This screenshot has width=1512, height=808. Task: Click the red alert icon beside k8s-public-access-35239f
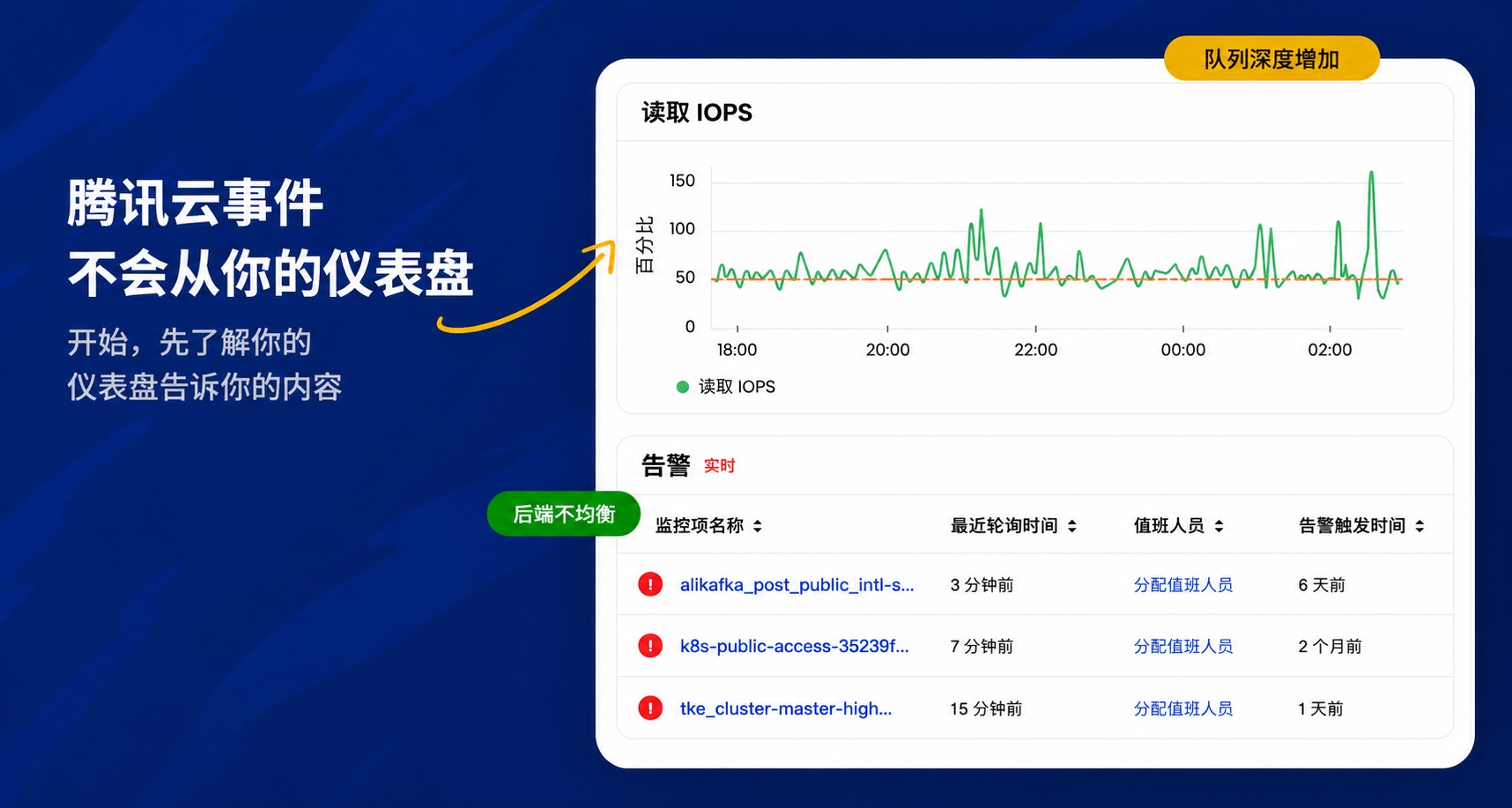[x=650, y=646]
